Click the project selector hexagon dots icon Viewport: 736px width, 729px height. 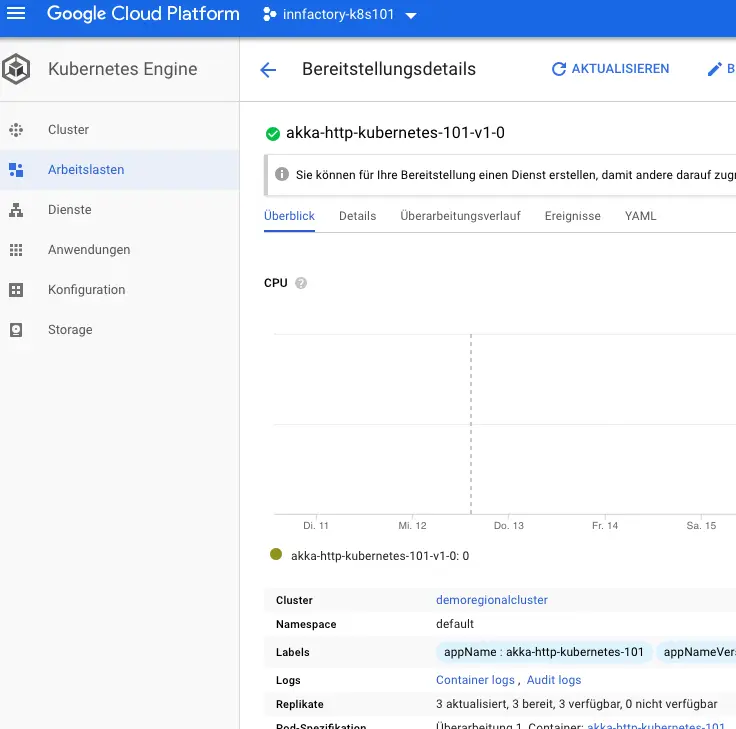coord(269,15)
